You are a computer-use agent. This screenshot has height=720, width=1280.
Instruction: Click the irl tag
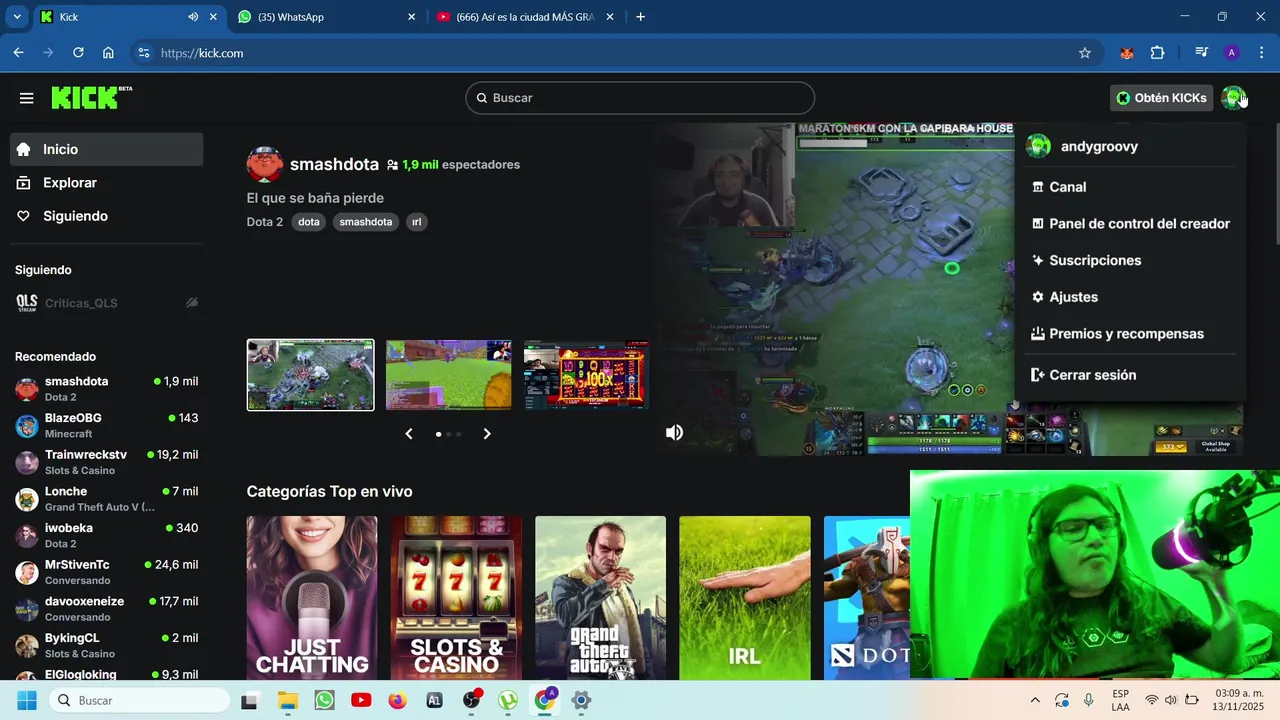[x=416, y=222]
